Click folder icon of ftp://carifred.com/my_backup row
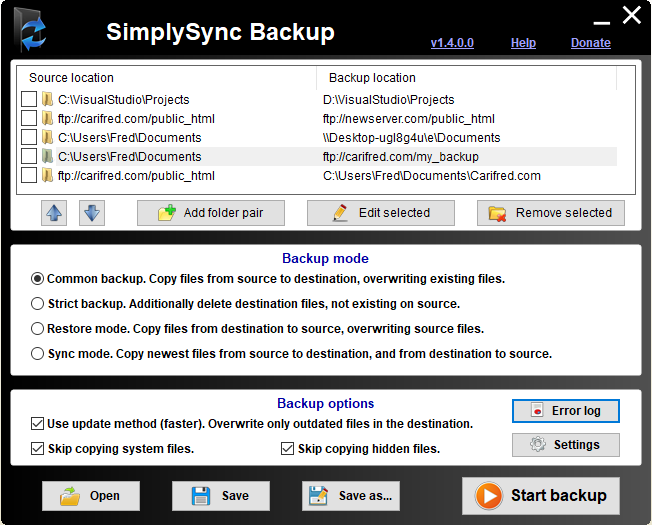 pyautogui.click(x=47, y=157)
